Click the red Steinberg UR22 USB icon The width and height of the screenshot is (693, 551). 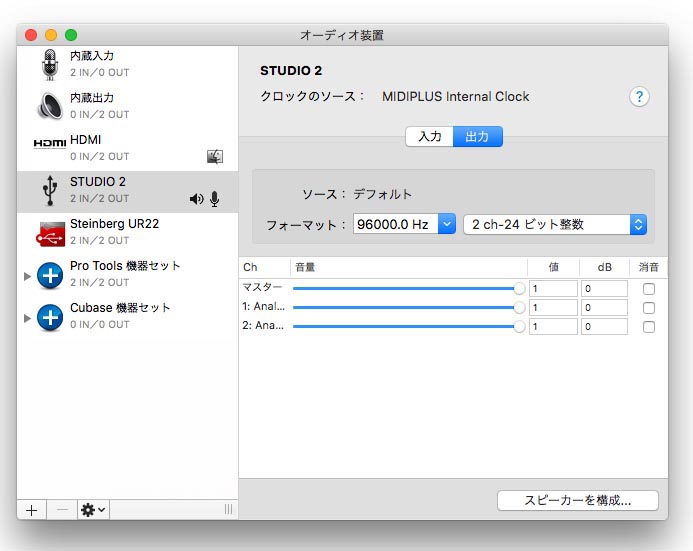pyautogui.click(x=50, y=234)
